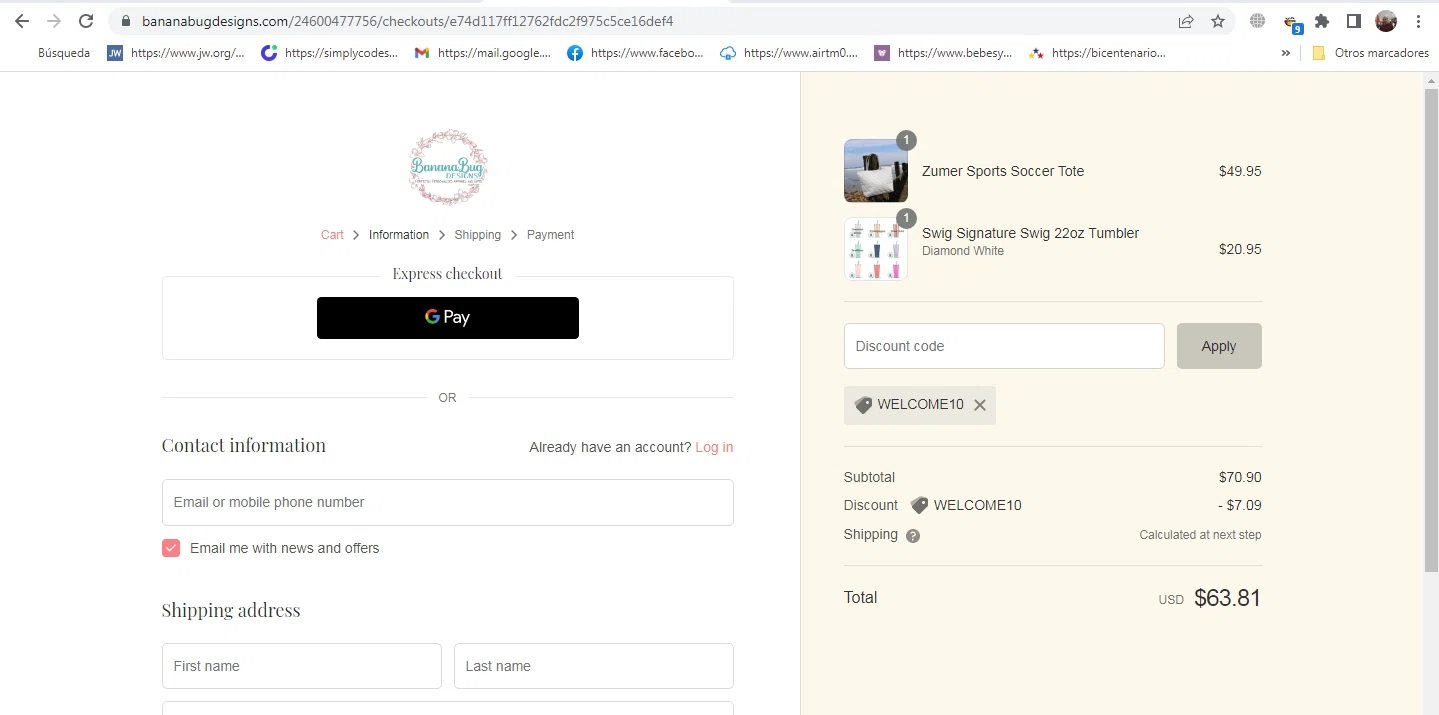Focus the Email or mobile phone field
The height and width of the screenshot is (715, 1439).
click(x=448, y=502)
